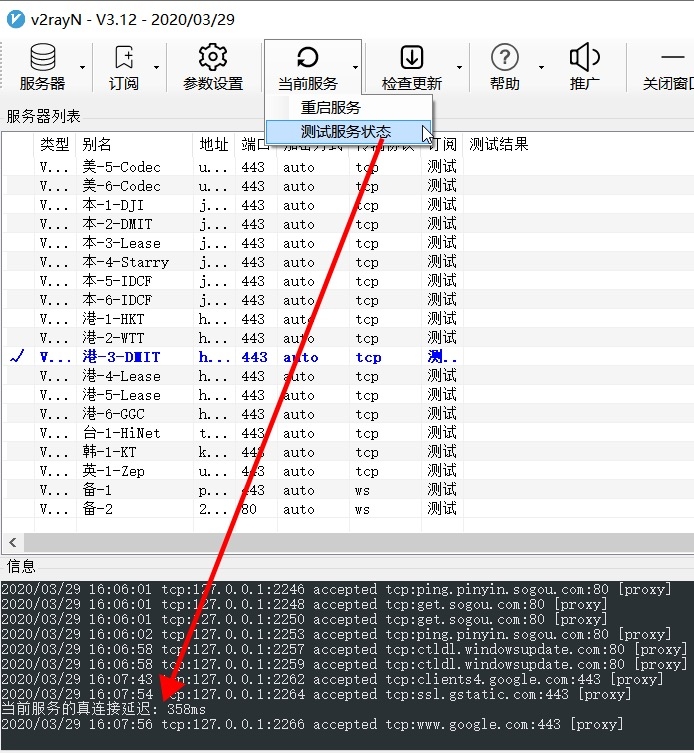The height and width of the screenshot is (753, 694).
Task: Select 重启服务 menu item
Action: click(x=331, y=108)
